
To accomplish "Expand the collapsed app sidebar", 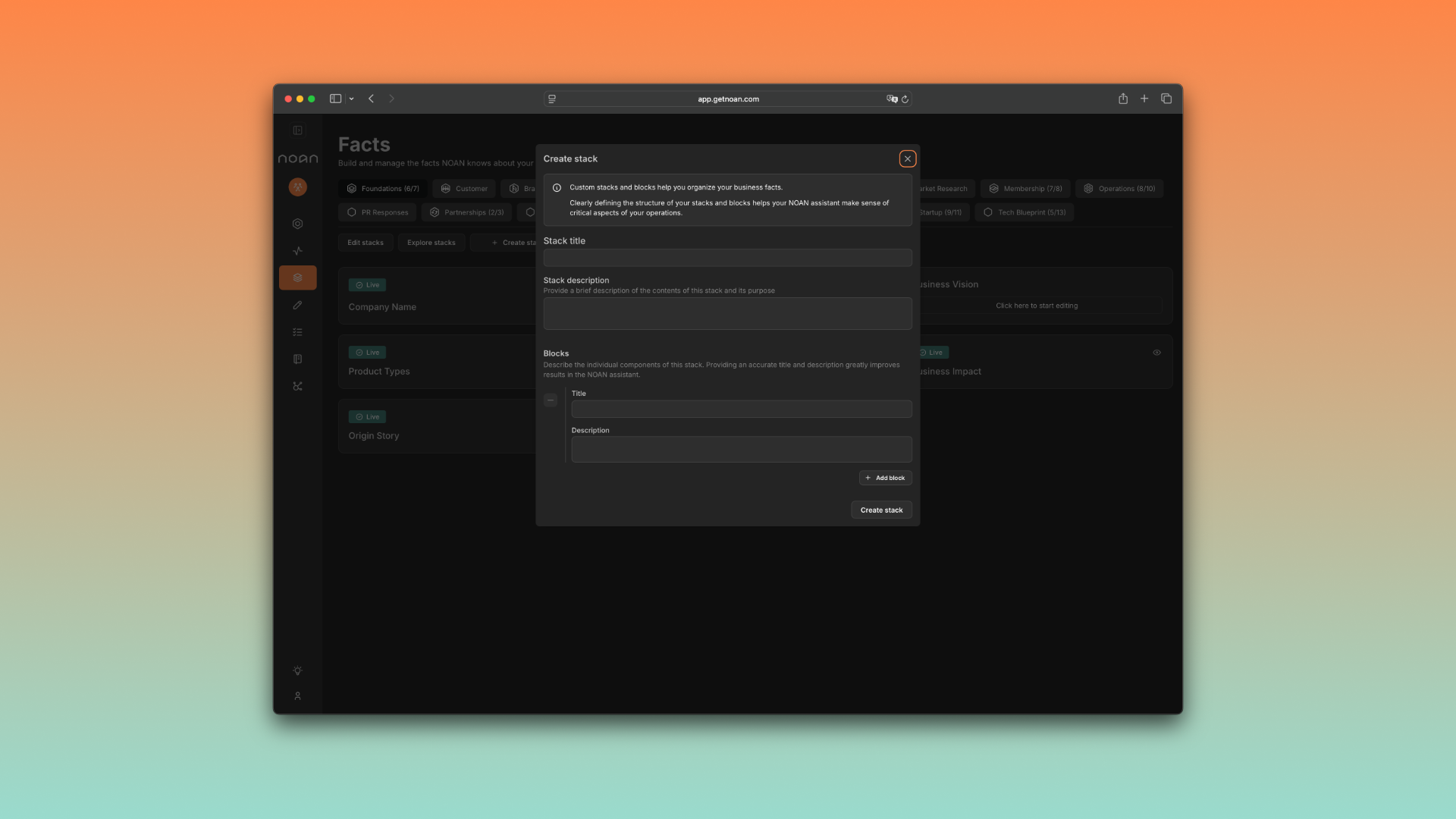I will 297,130.
